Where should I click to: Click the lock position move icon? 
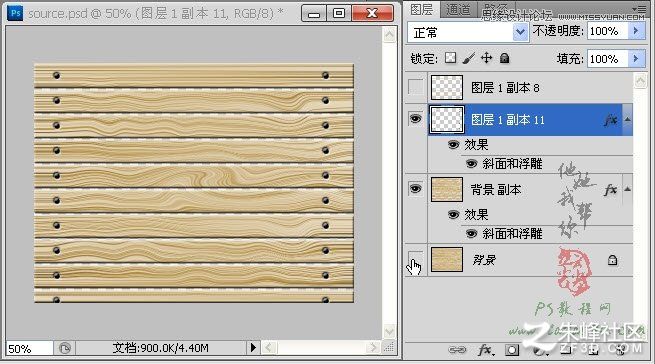(487, 58)
